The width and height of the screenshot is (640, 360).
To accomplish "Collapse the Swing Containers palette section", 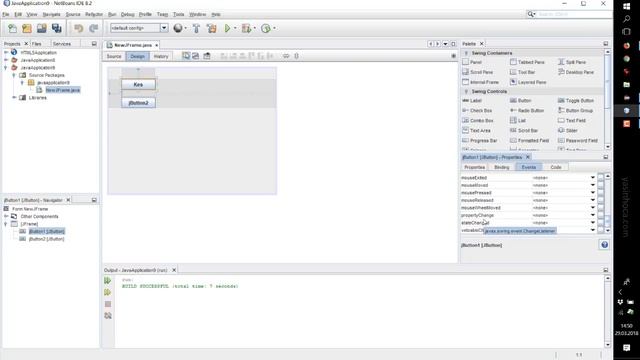I will click(466, 53).
